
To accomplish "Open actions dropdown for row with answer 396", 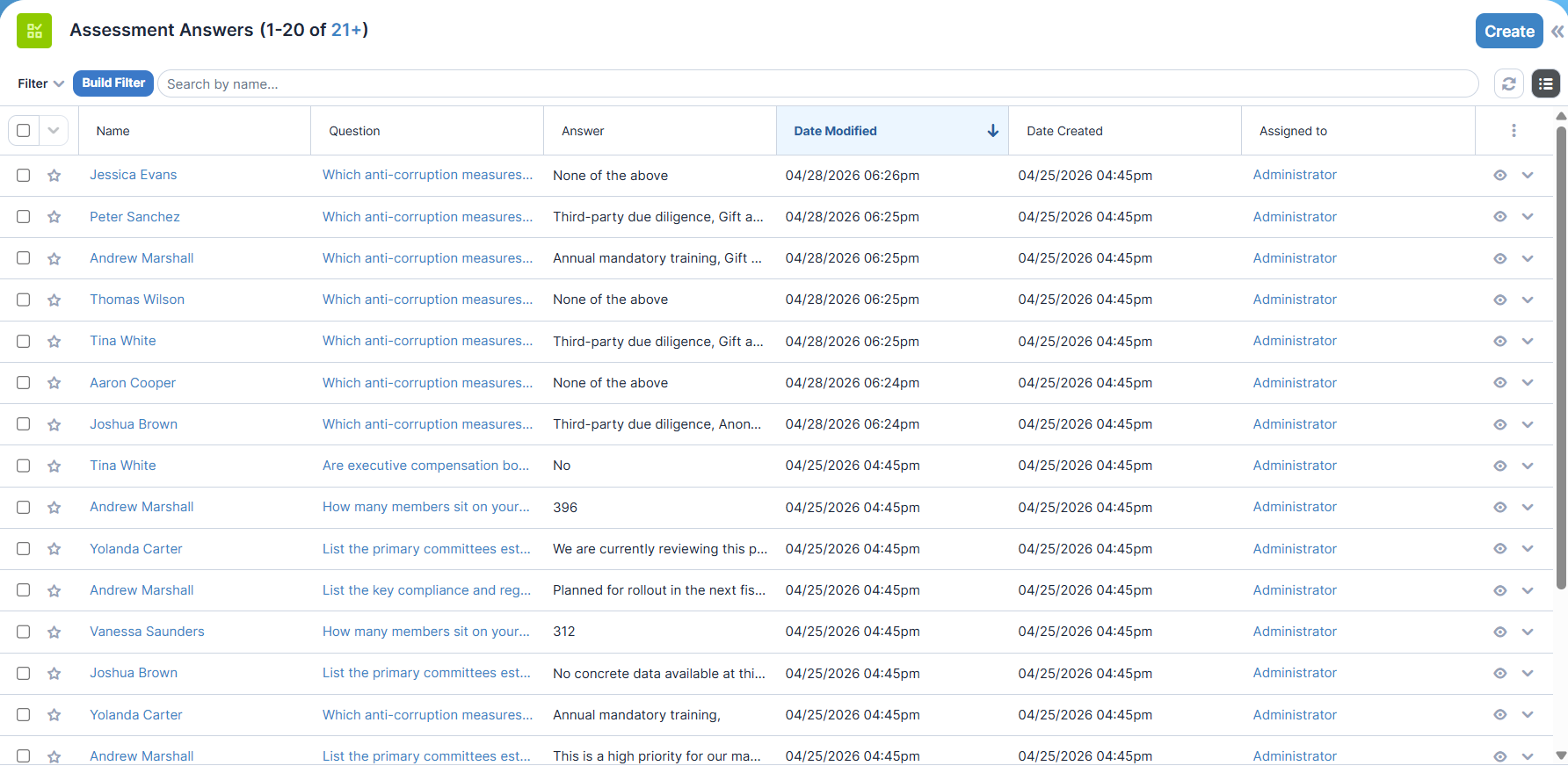I will 1528,508.
